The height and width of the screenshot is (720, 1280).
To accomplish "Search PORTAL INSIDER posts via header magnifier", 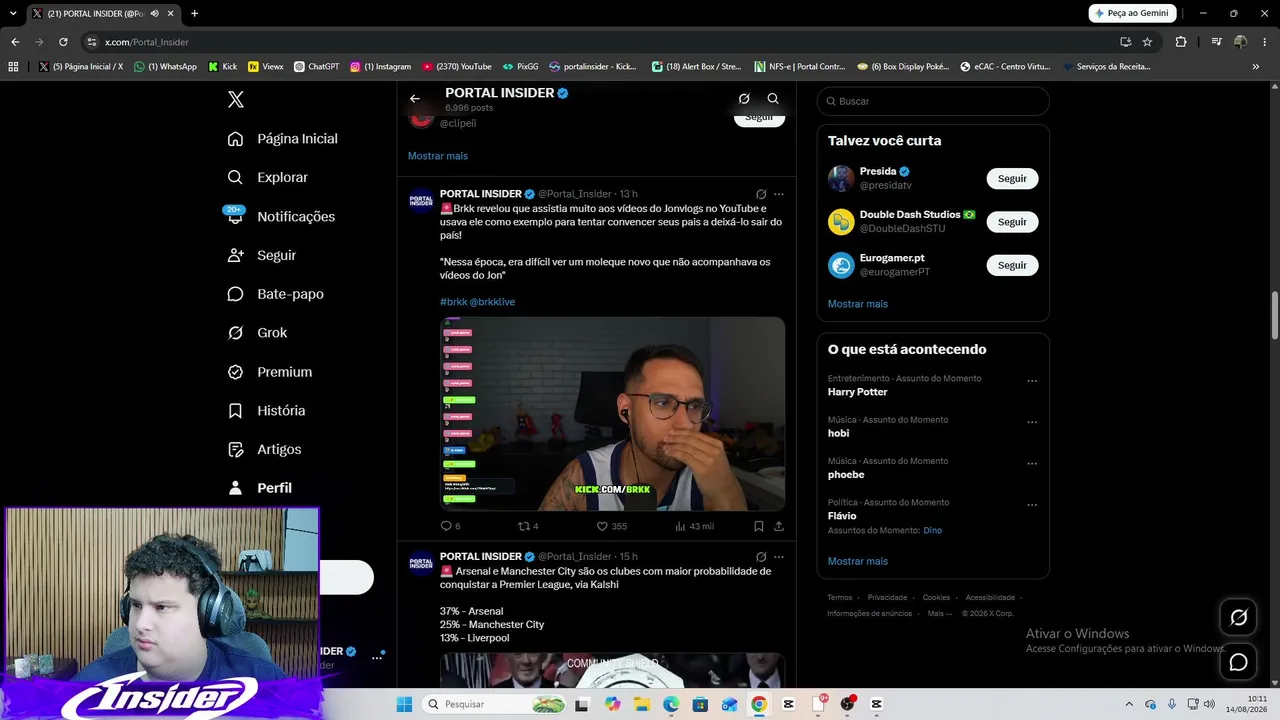I will coord(773,99).
